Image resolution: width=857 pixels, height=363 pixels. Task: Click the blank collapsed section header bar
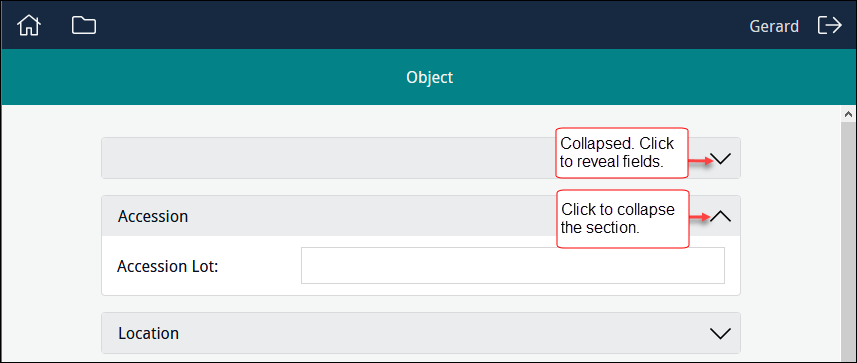pos(328,158)
